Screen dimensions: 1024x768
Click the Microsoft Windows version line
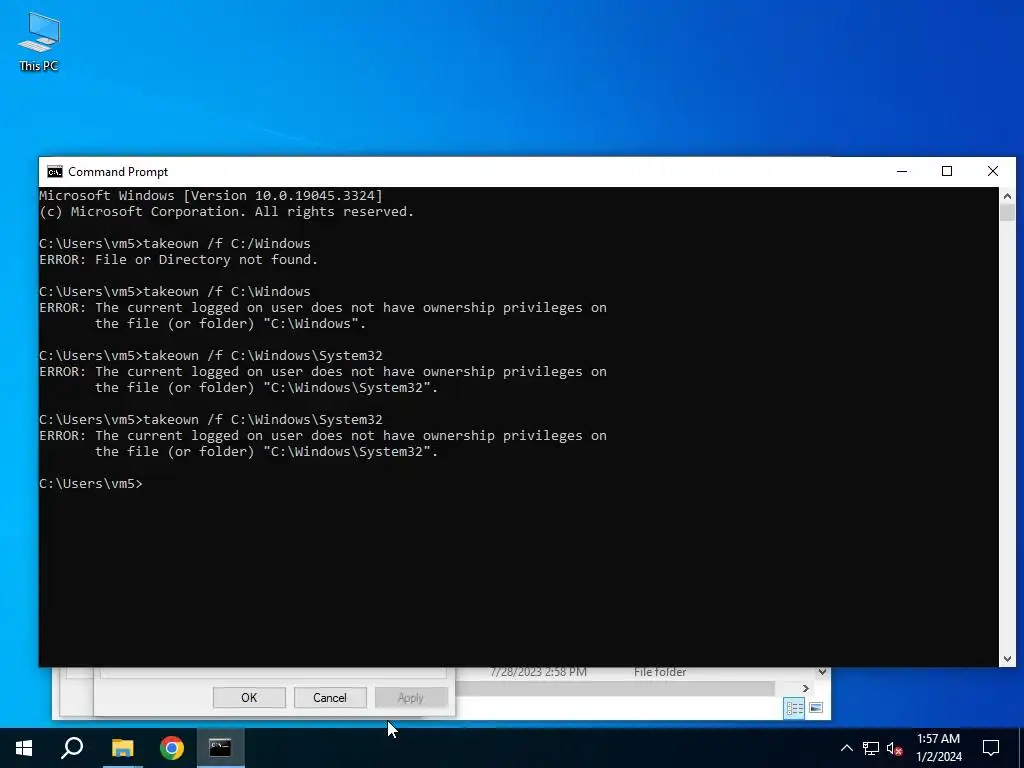[211, 195]
